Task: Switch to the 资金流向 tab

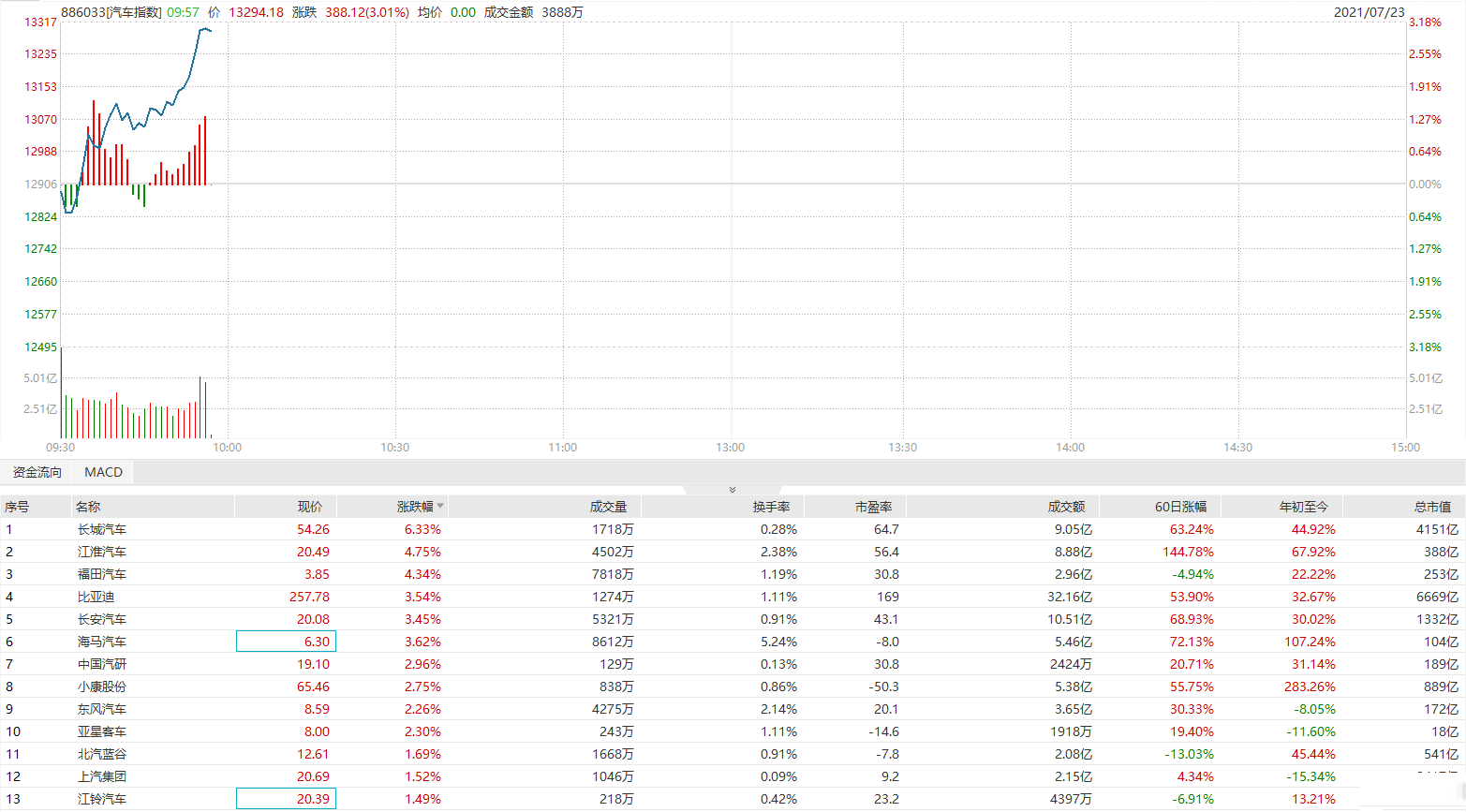Action: point(37,472)
